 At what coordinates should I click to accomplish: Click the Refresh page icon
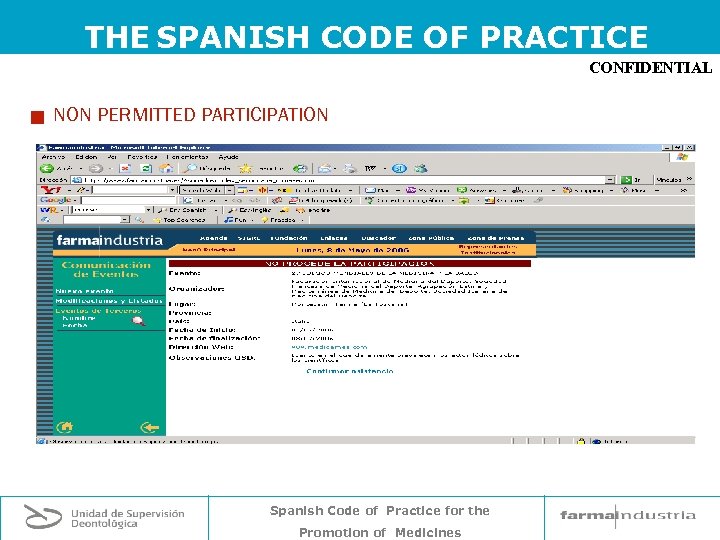coord(146,169)
